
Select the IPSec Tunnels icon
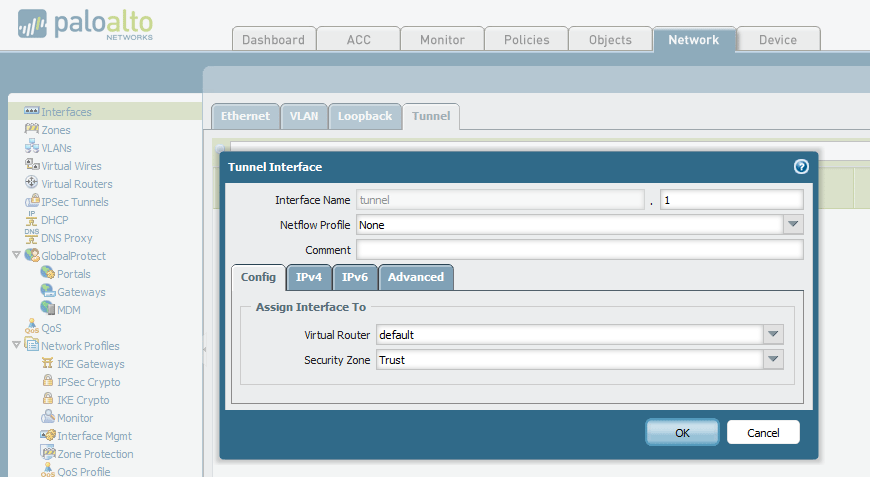coord(31,202)
